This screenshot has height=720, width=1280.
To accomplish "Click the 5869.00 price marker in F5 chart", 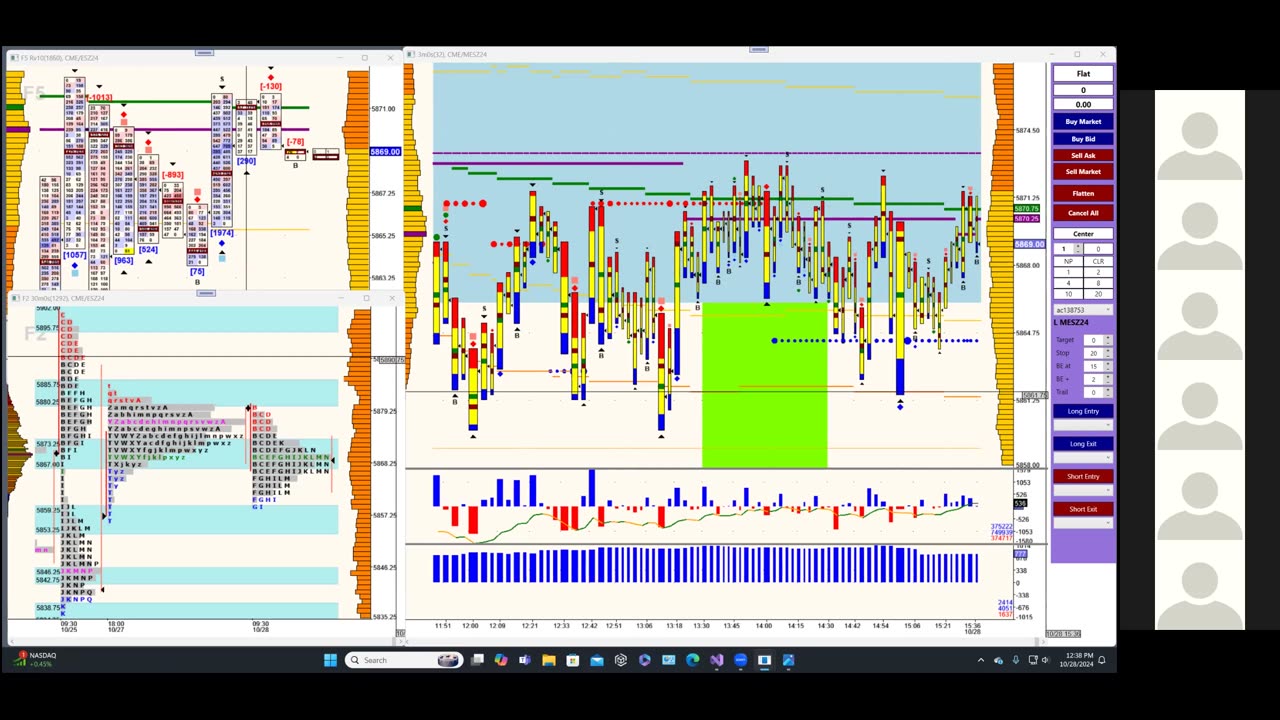I will coord(385,152).
